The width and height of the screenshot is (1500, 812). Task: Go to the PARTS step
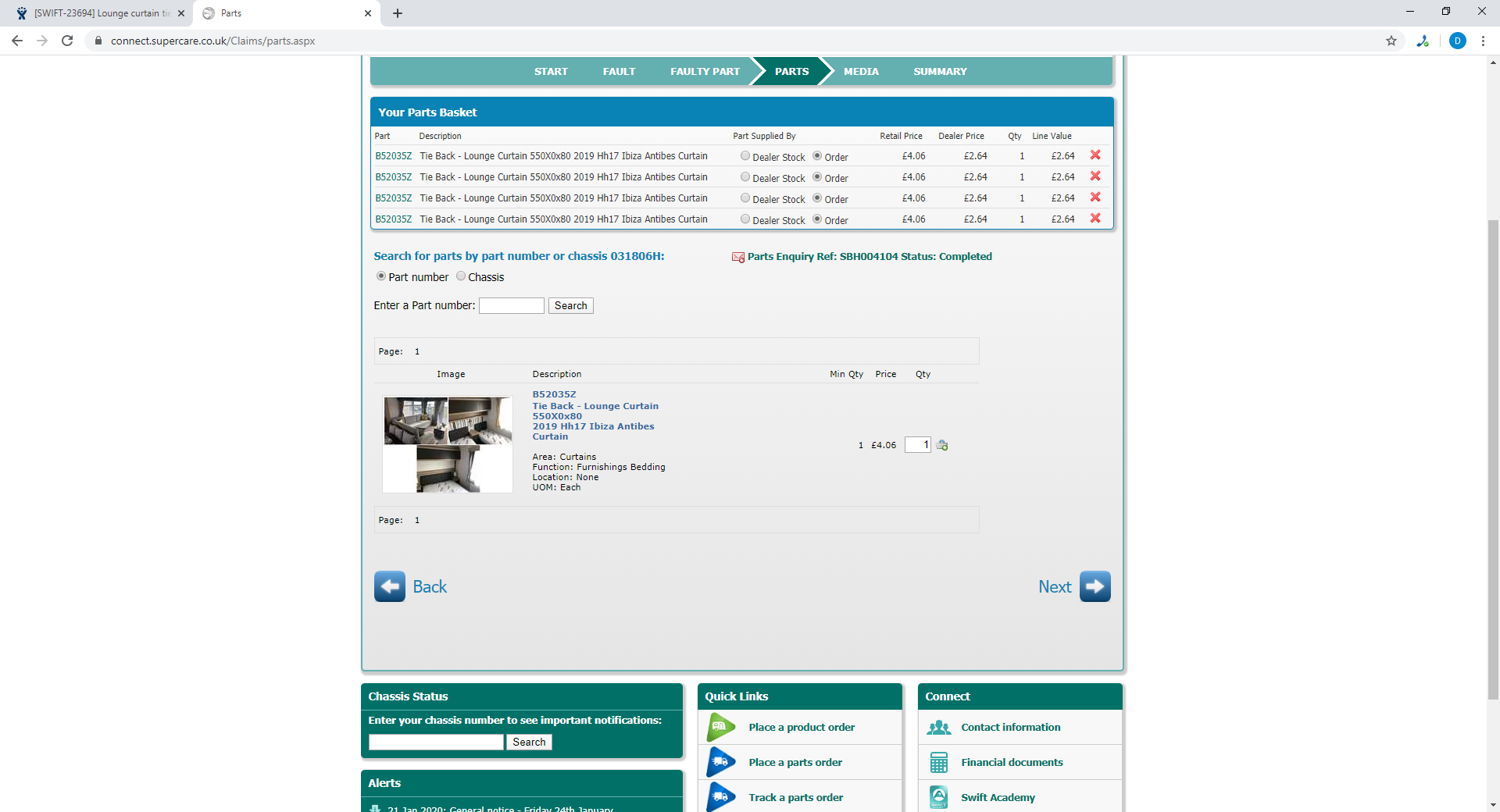pos(791,71)
